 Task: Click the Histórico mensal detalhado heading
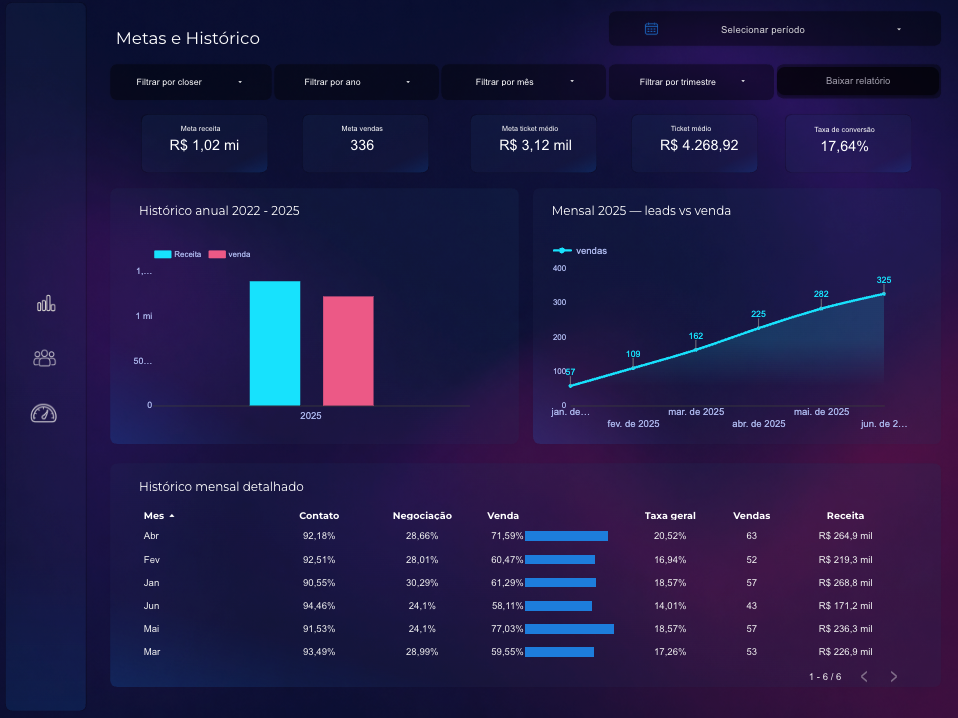(221, 486)
